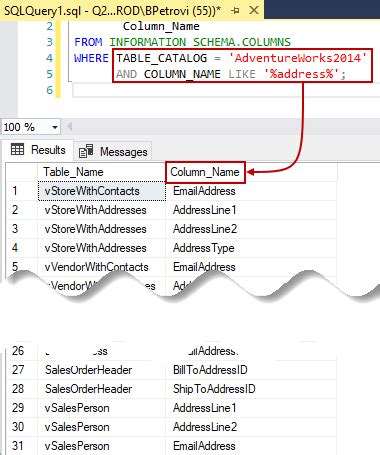Select EmailAddress cell in row 5
The image size is (380, 455).
coord(251,267)
